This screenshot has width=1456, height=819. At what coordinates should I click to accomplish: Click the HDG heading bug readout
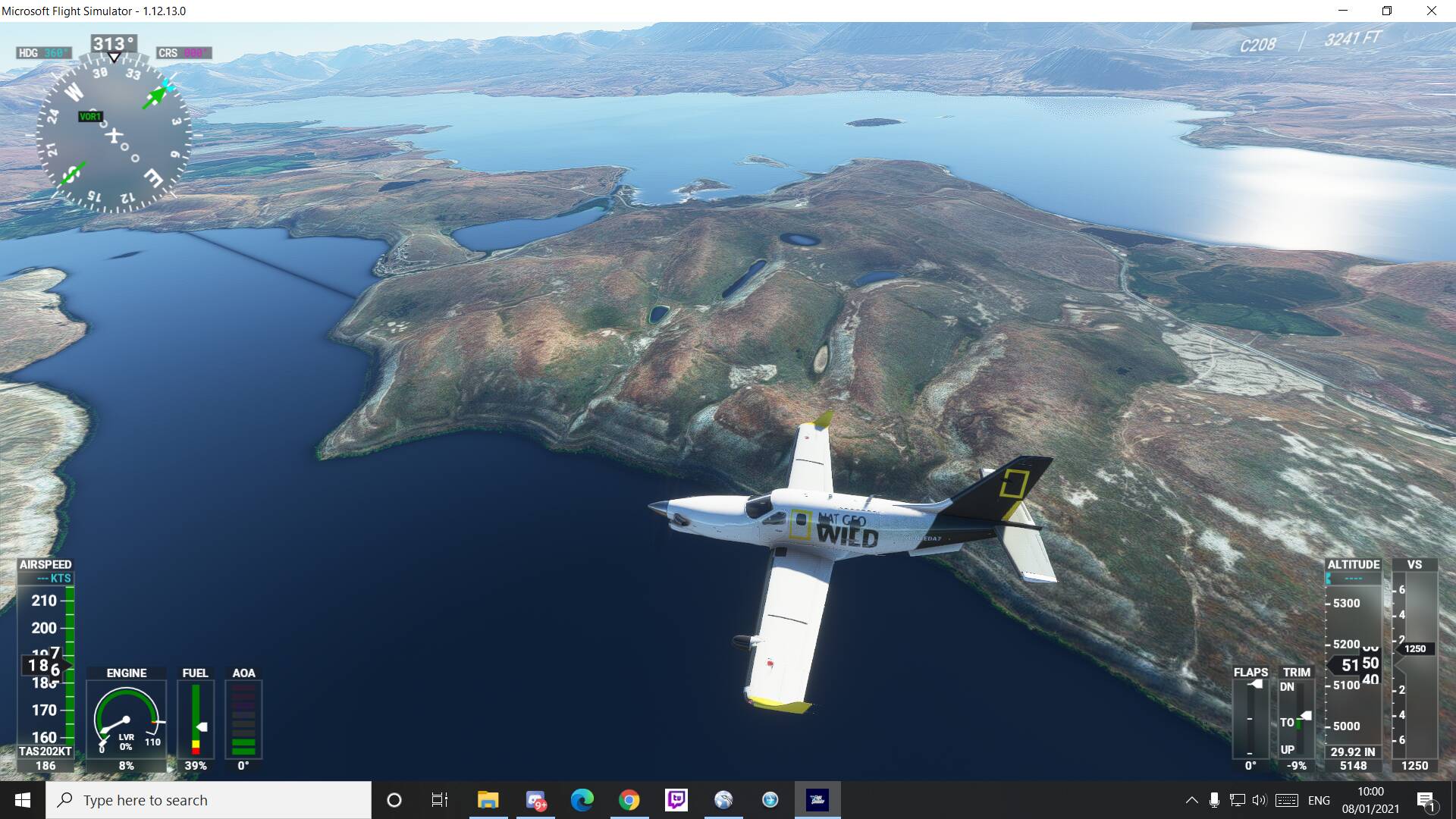pyautogui.click(x=43, y=53)
